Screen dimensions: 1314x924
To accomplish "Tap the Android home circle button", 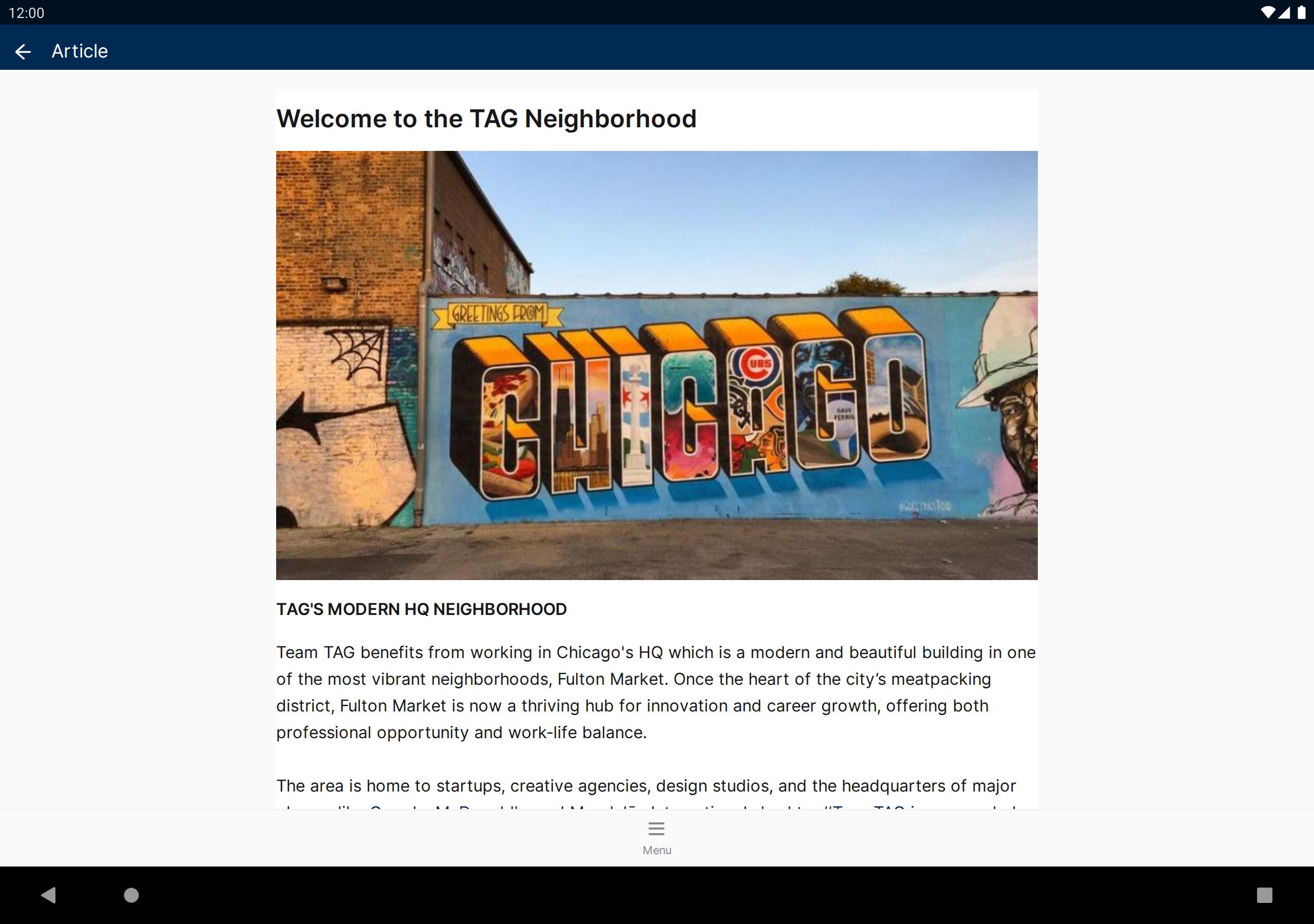I will [131, 895].
